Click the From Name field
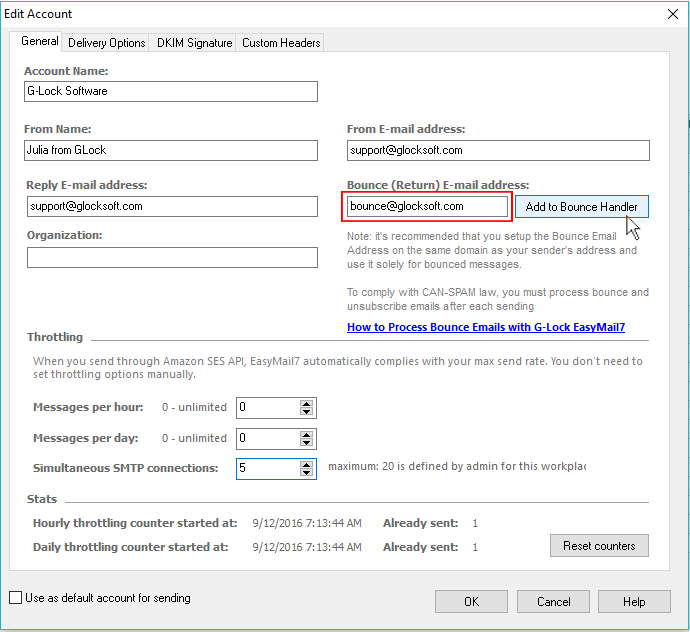This screenshot has width=690, height=632. tap(171, 151)
